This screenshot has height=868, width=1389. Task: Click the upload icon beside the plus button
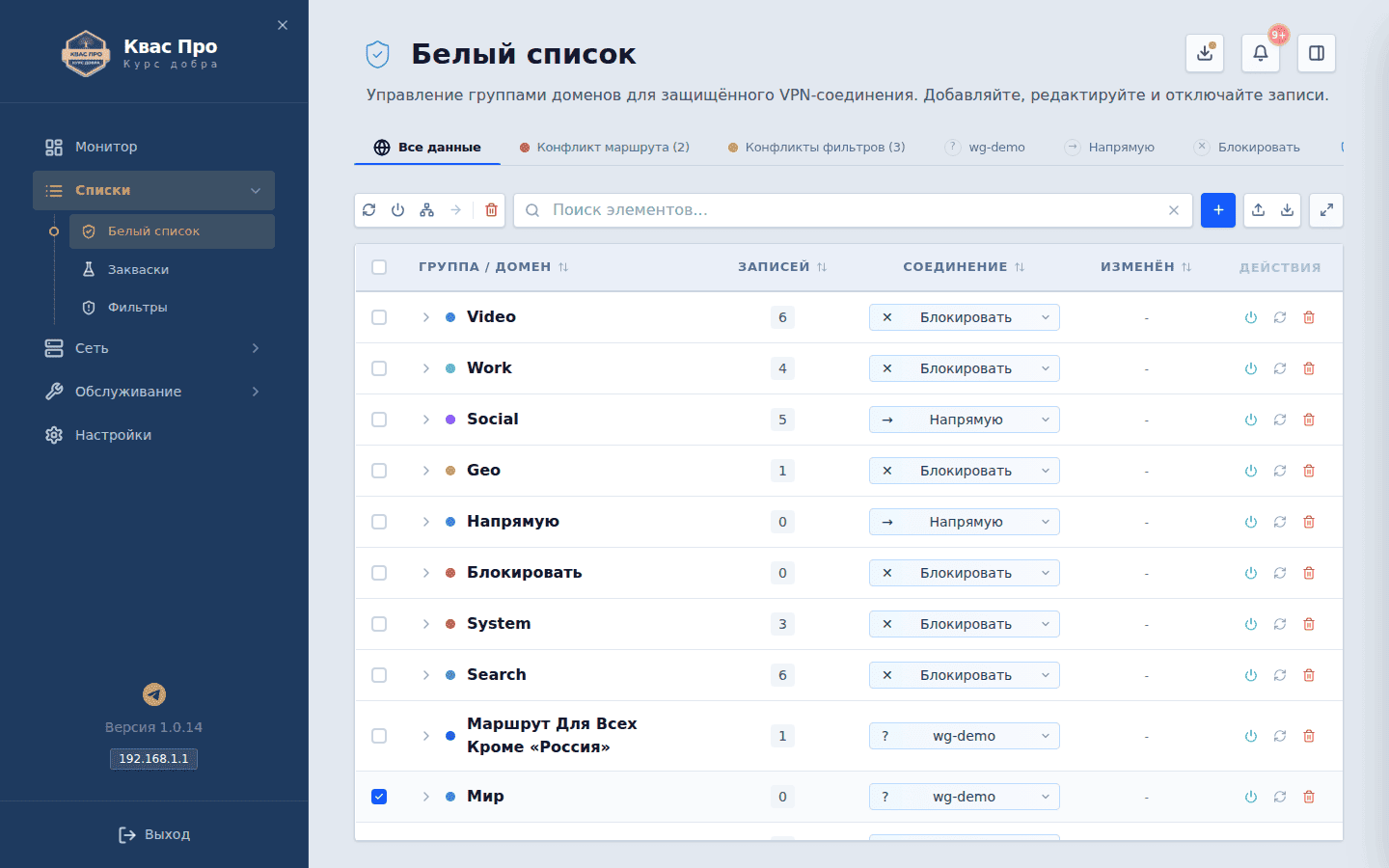click(1259, 210)
